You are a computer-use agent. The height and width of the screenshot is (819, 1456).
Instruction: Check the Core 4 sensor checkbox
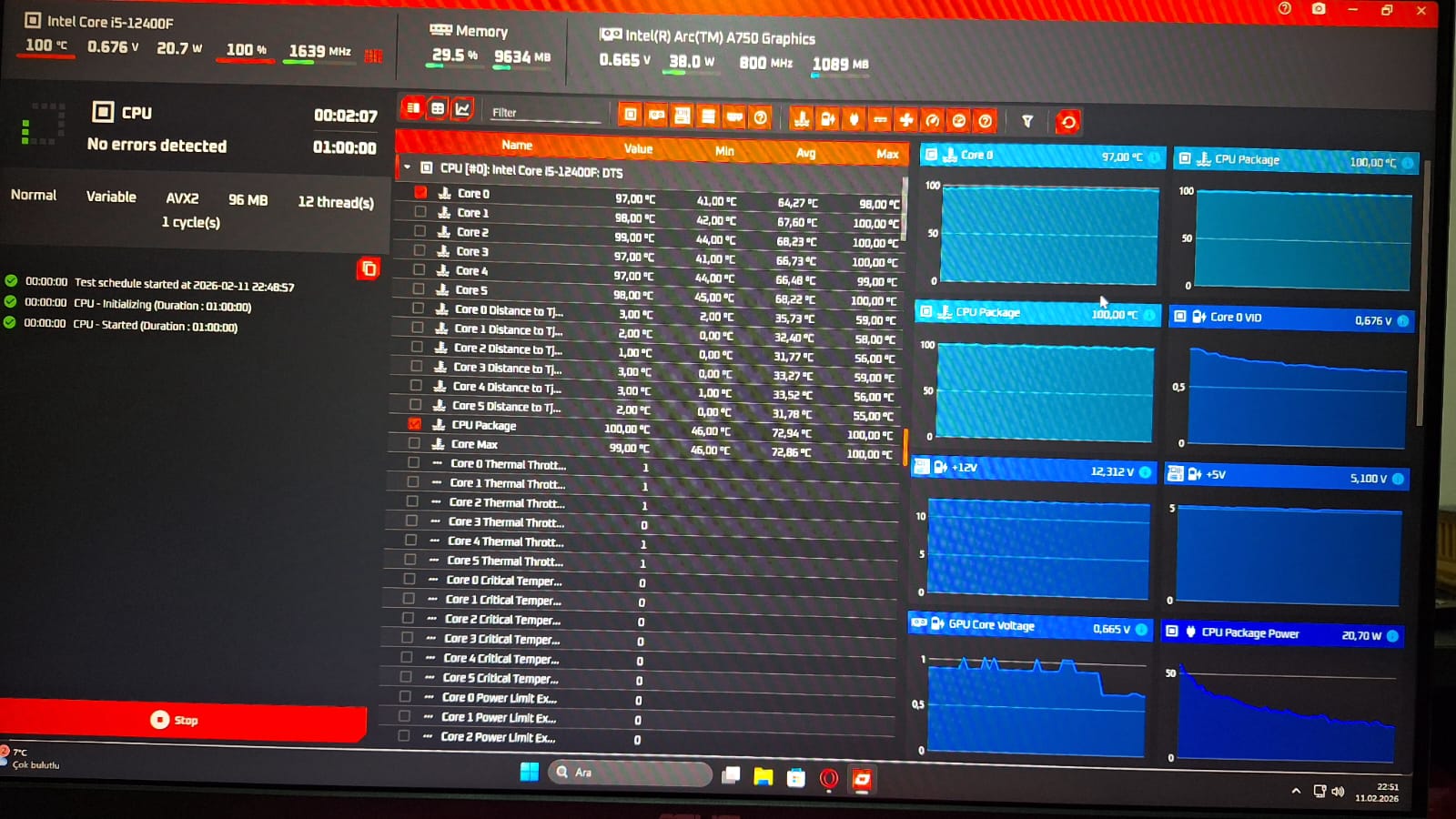pyautogui.click(x=419, y=269)
